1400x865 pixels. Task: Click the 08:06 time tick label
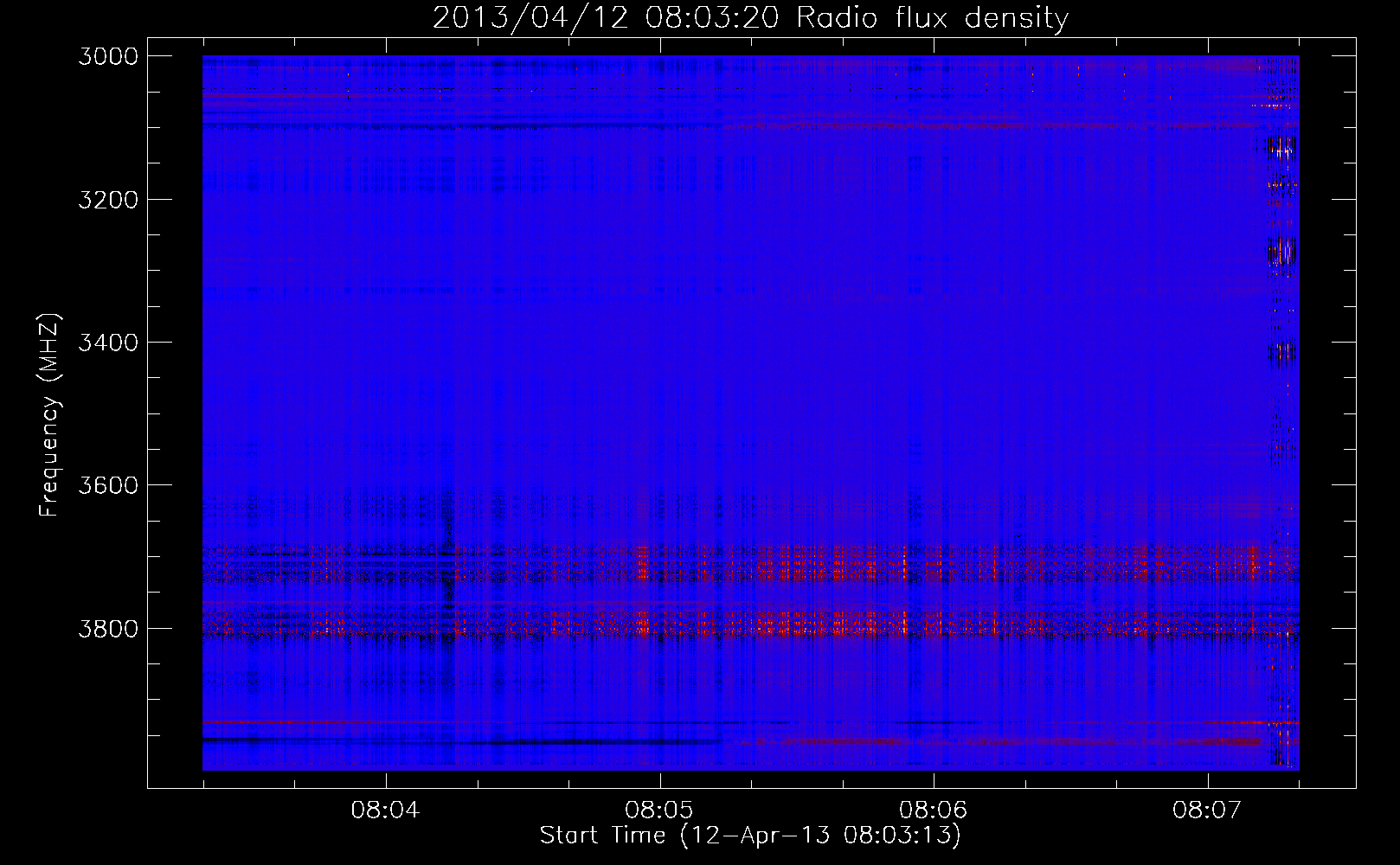(x=933, y=811)
